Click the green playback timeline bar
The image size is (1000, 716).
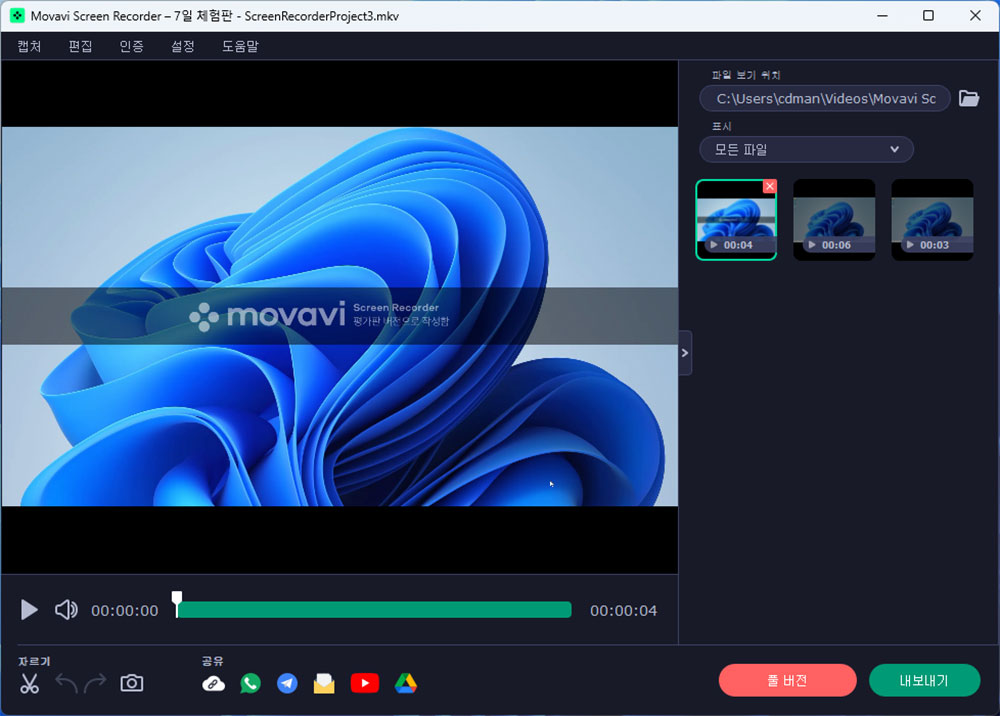(x=374, y=610)
